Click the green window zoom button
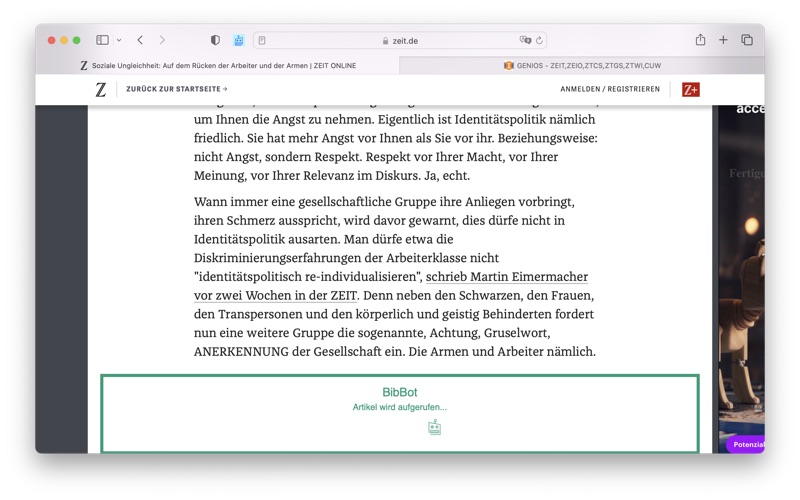Viewport: 800px width, 500px height. (77, 40)
